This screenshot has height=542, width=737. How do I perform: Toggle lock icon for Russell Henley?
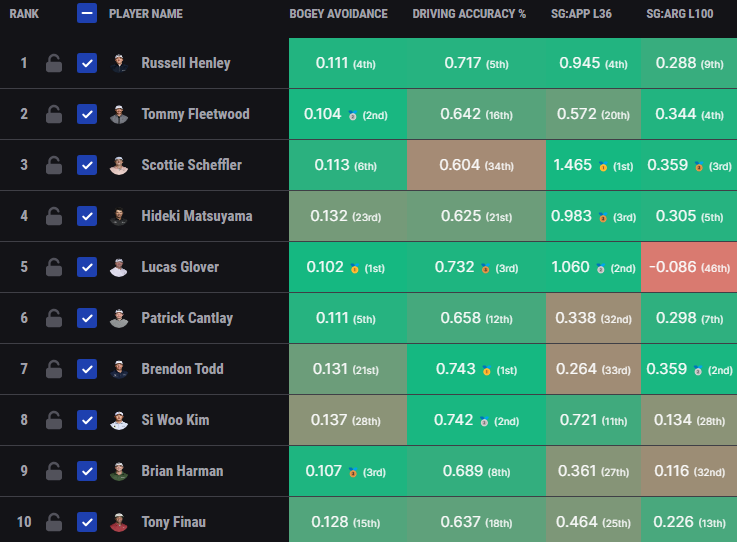tap(54, 63)
